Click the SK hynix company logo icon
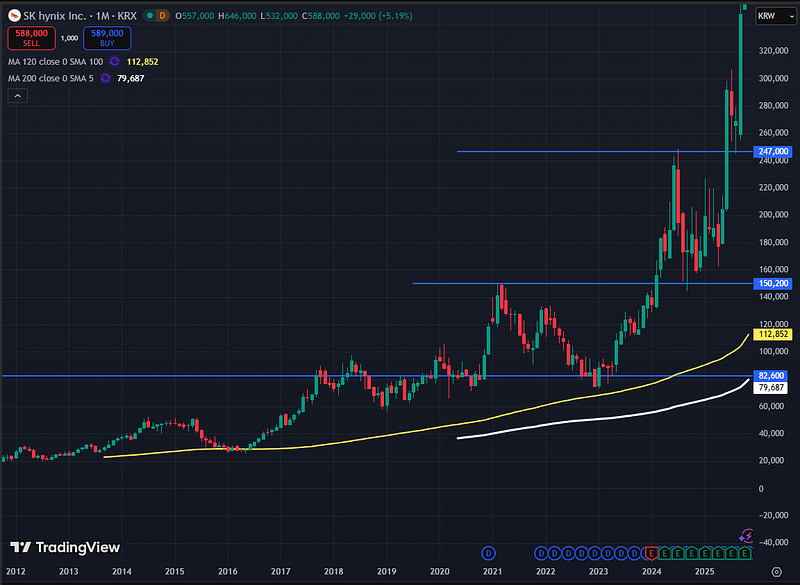This screenshot has width=800, height=585. 14,16
